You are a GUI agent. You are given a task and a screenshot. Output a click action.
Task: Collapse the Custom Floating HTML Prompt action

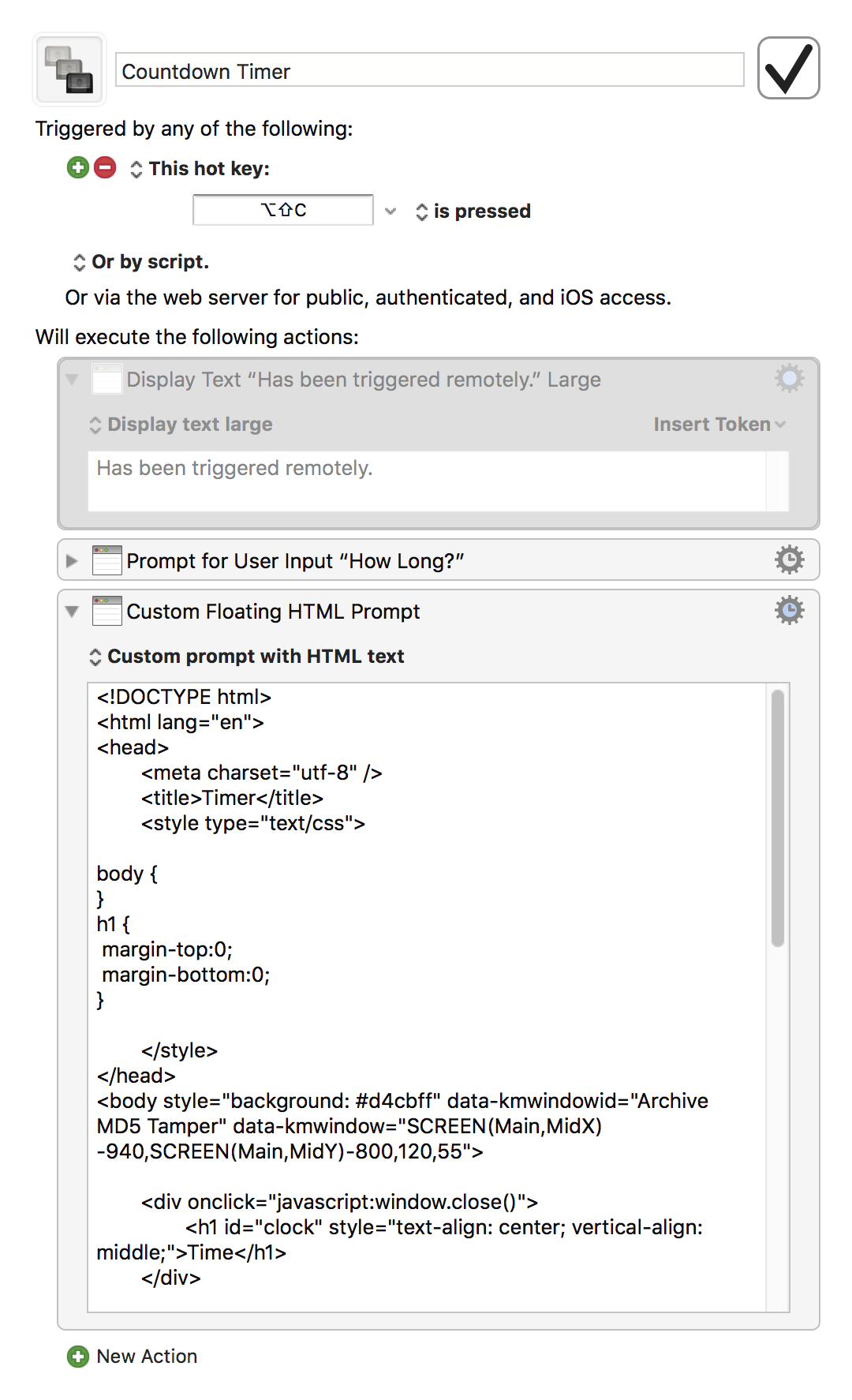pyautogui.click(x=72, y=612)
